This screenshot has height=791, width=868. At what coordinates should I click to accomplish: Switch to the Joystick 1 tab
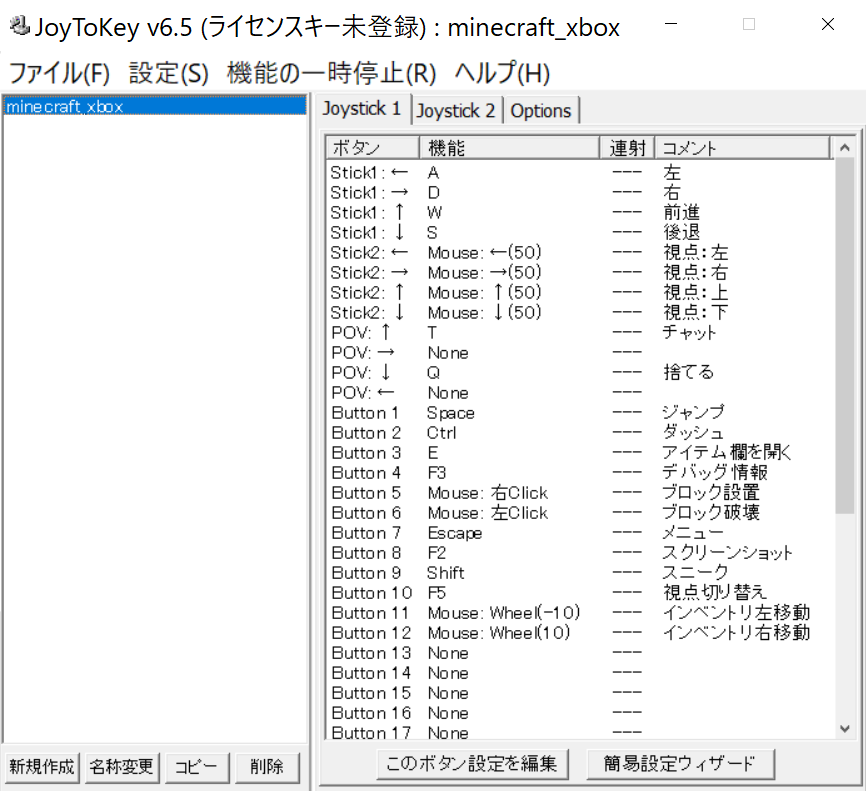(x=361, y=108)
